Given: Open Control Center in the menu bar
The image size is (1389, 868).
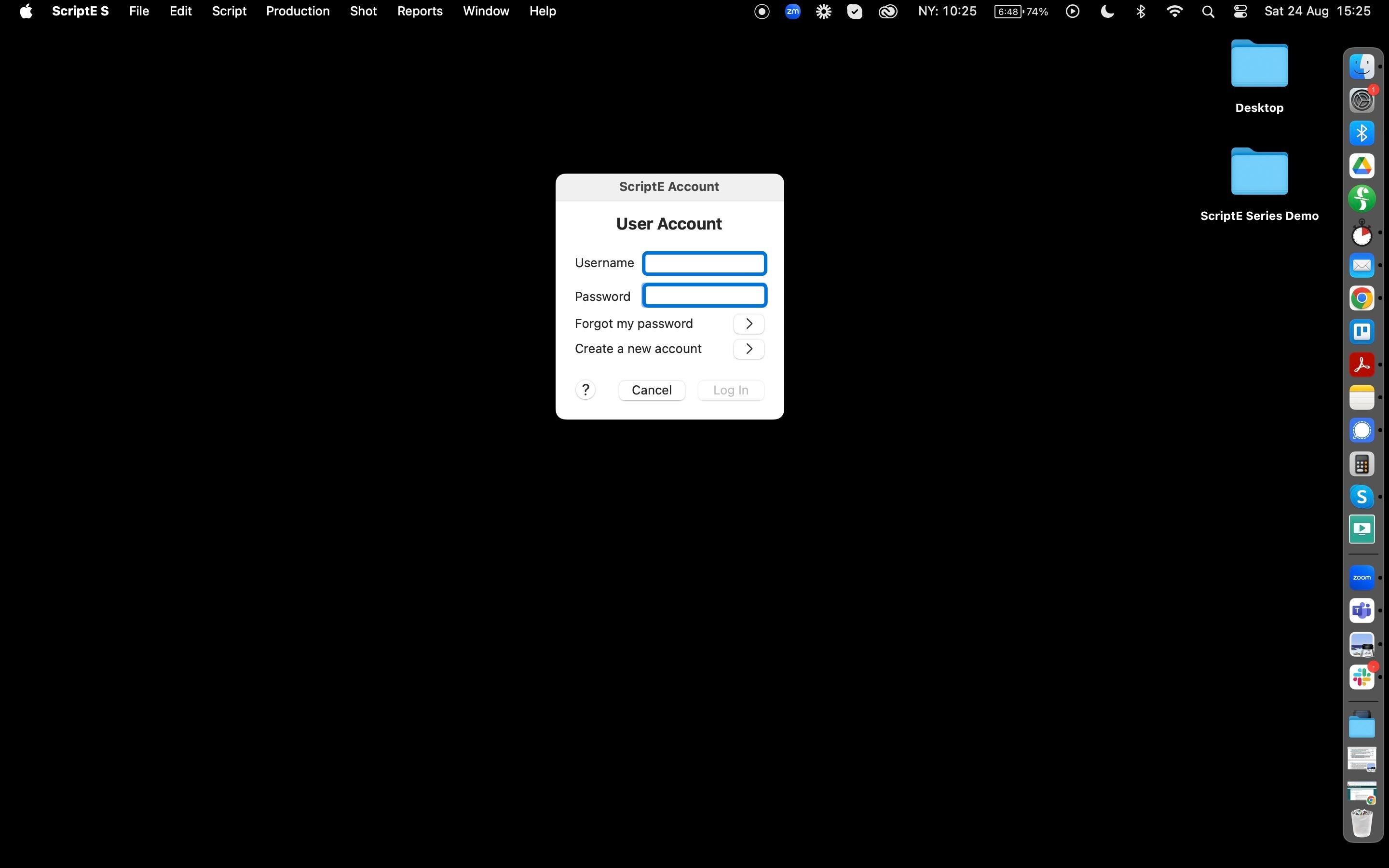Looking at the screenshot, I should (x=1240, y=12).
